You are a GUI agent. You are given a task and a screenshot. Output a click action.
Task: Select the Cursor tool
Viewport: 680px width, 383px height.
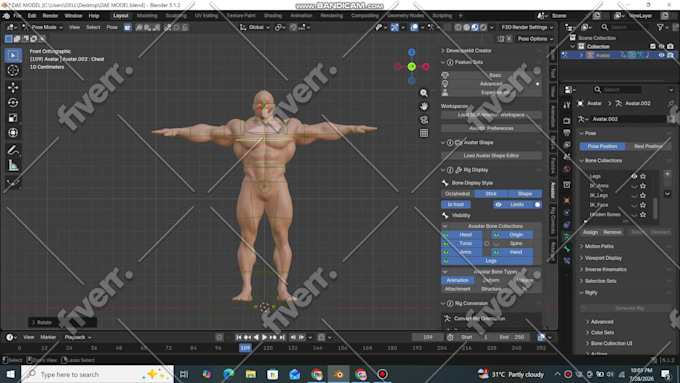13,70
